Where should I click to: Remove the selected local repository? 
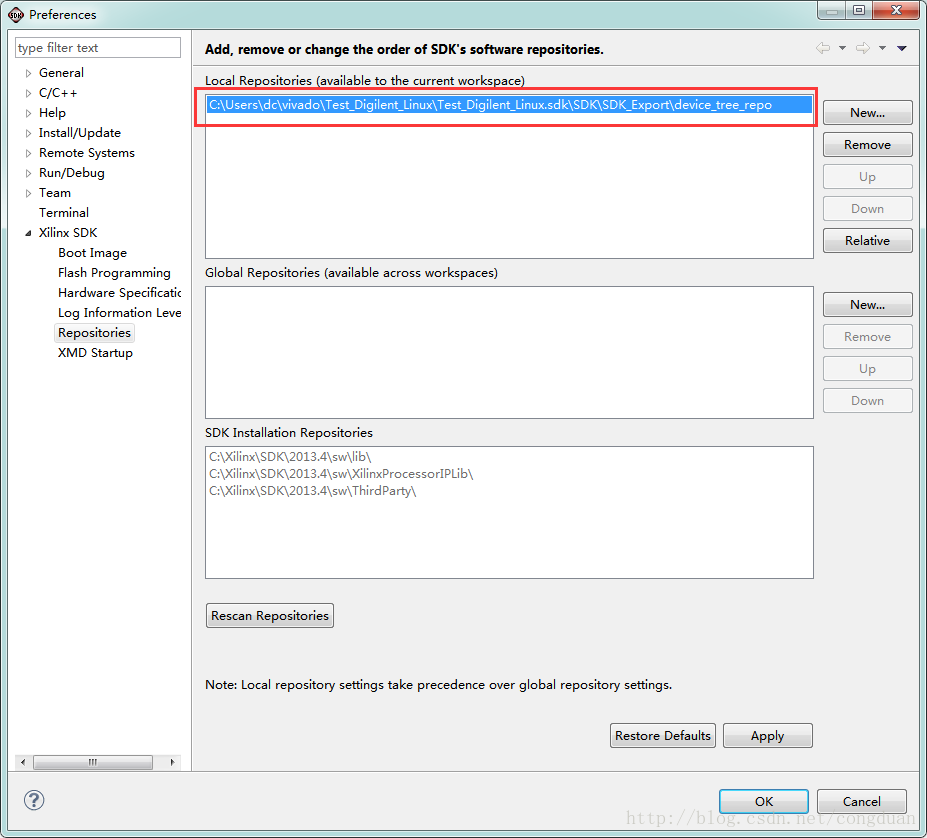point(867,145)
